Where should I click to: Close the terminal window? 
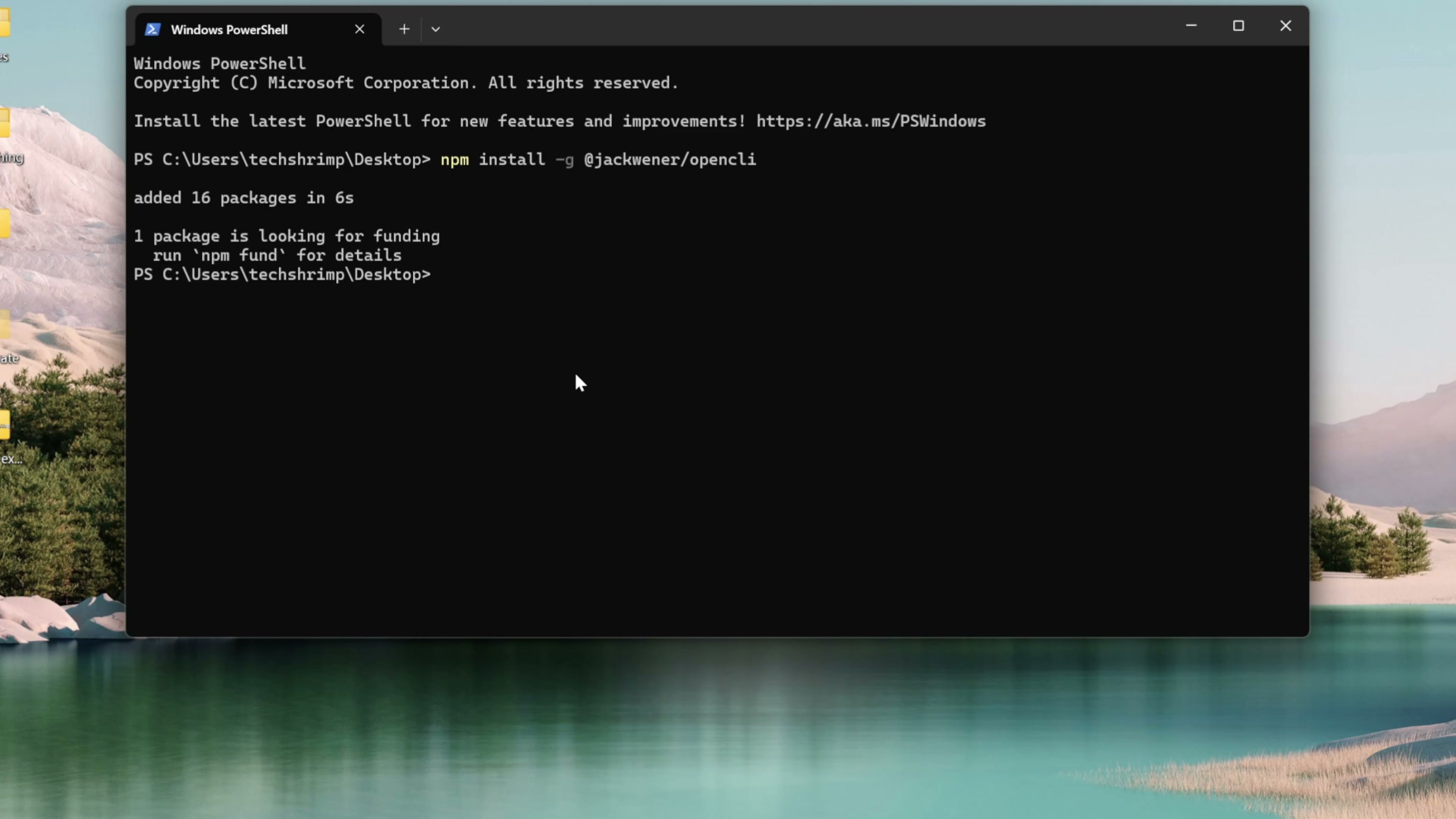pos(1285,26)
